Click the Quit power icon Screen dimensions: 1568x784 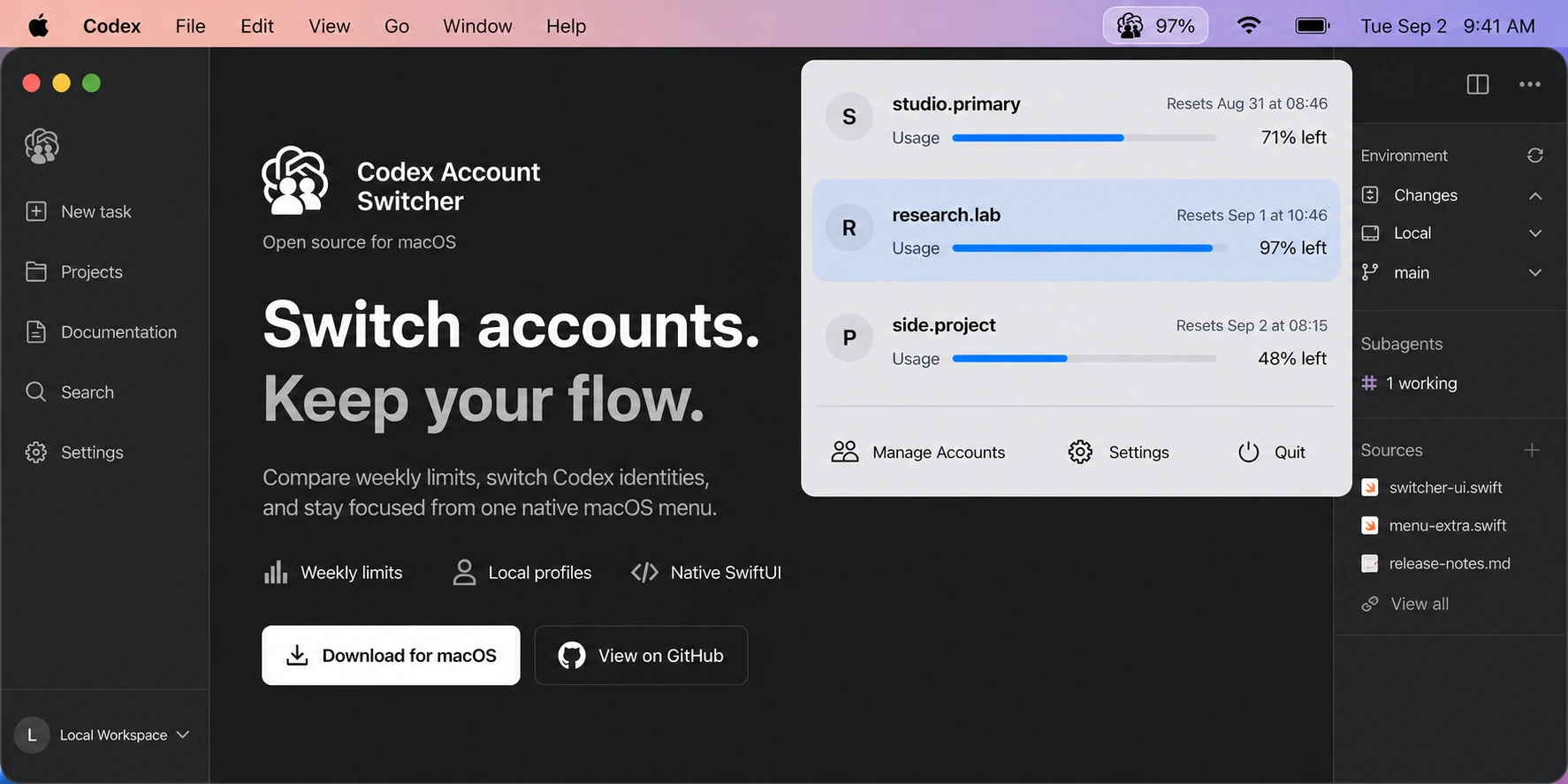pyautogui.click(x=1248, y=452)
